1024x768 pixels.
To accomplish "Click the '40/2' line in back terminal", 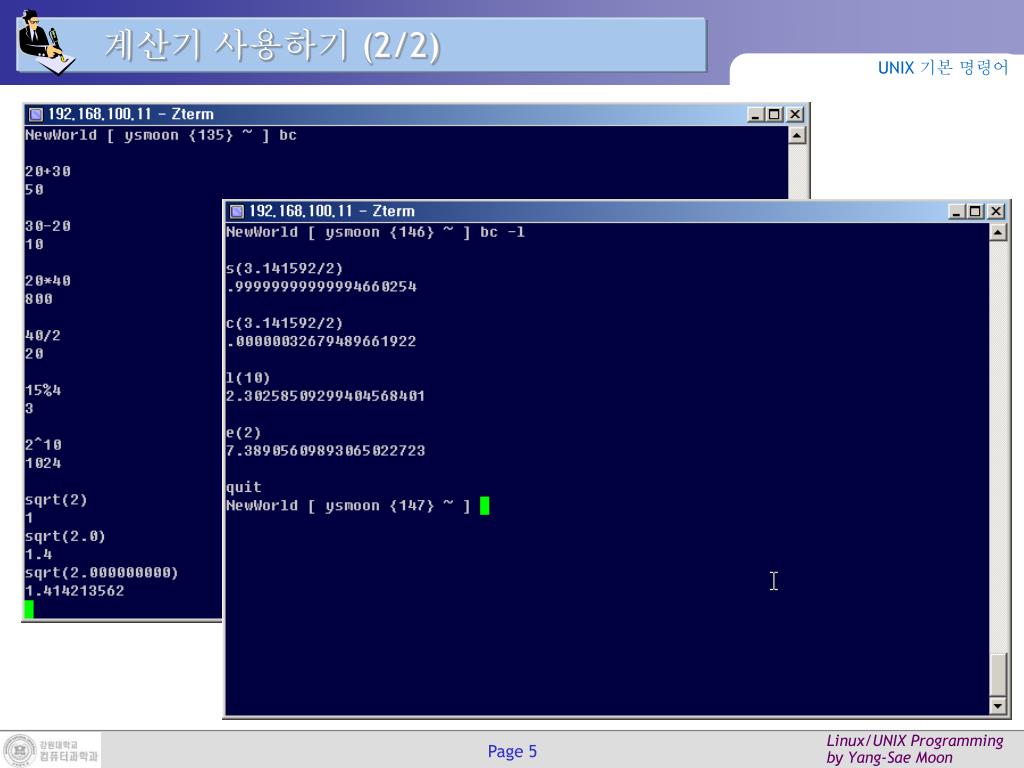I will (x=42, y=336).
